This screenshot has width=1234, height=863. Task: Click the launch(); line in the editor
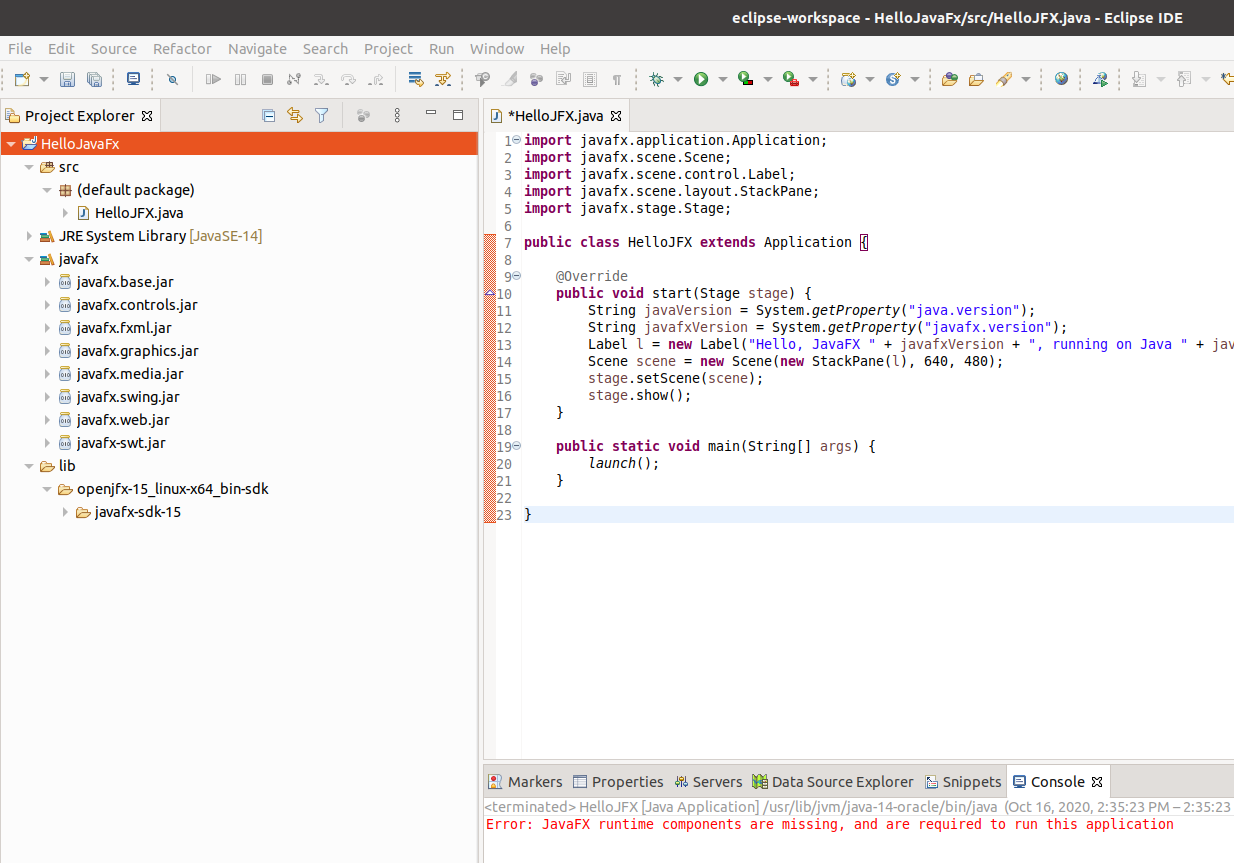click(x=624, y=463)
